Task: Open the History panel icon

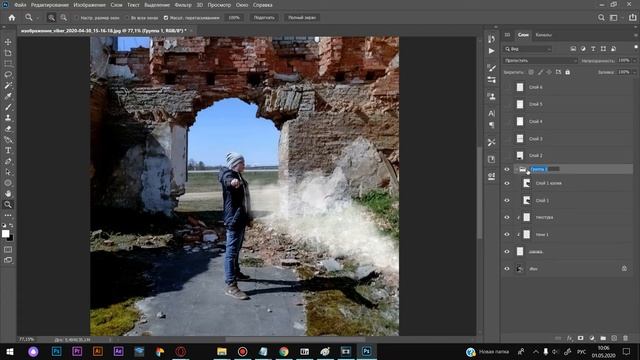Action: coord(491,39)
